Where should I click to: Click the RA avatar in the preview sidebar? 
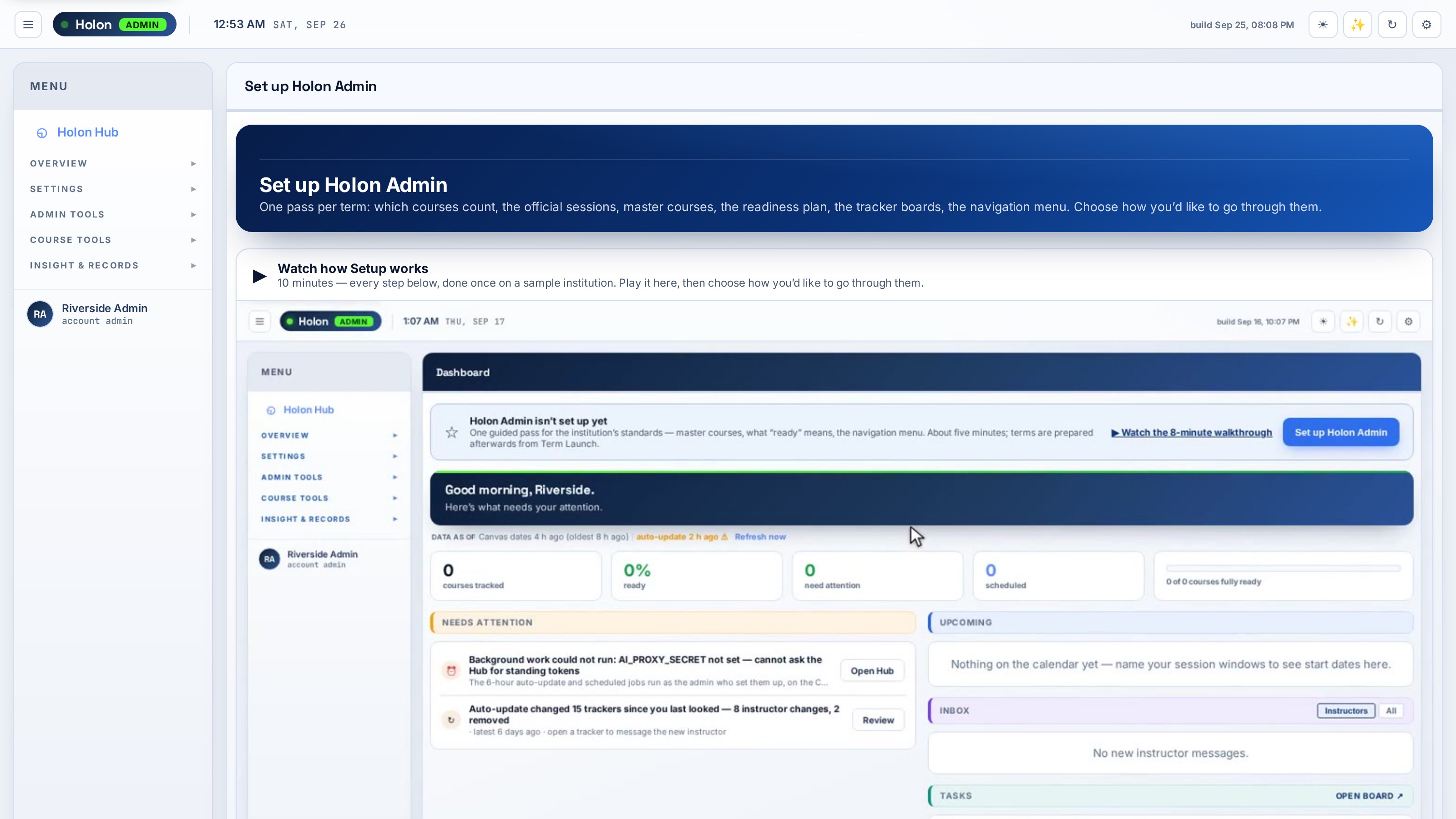point(269,559)
